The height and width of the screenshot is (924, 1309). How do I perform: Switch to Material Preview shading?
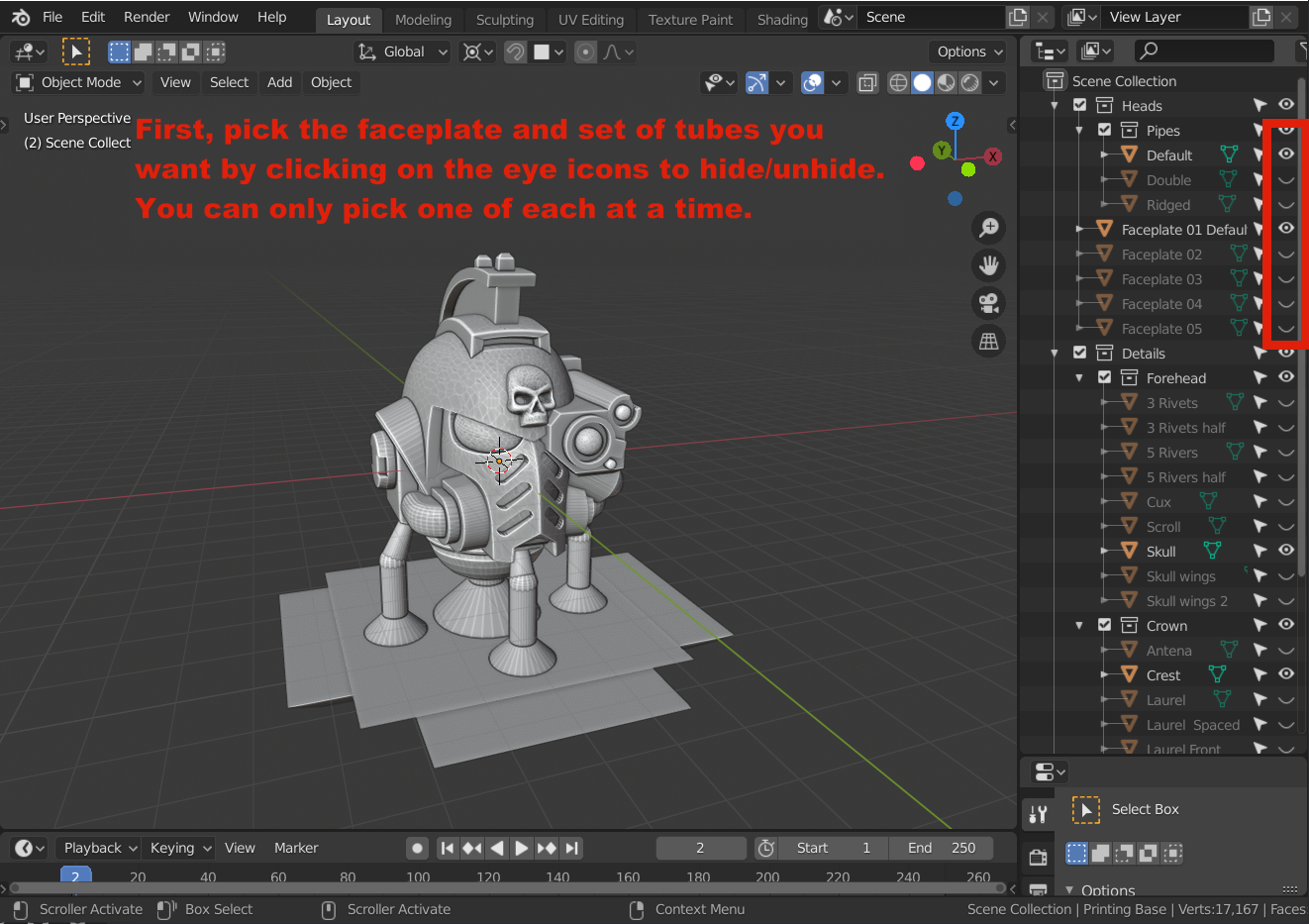(947, 82)
